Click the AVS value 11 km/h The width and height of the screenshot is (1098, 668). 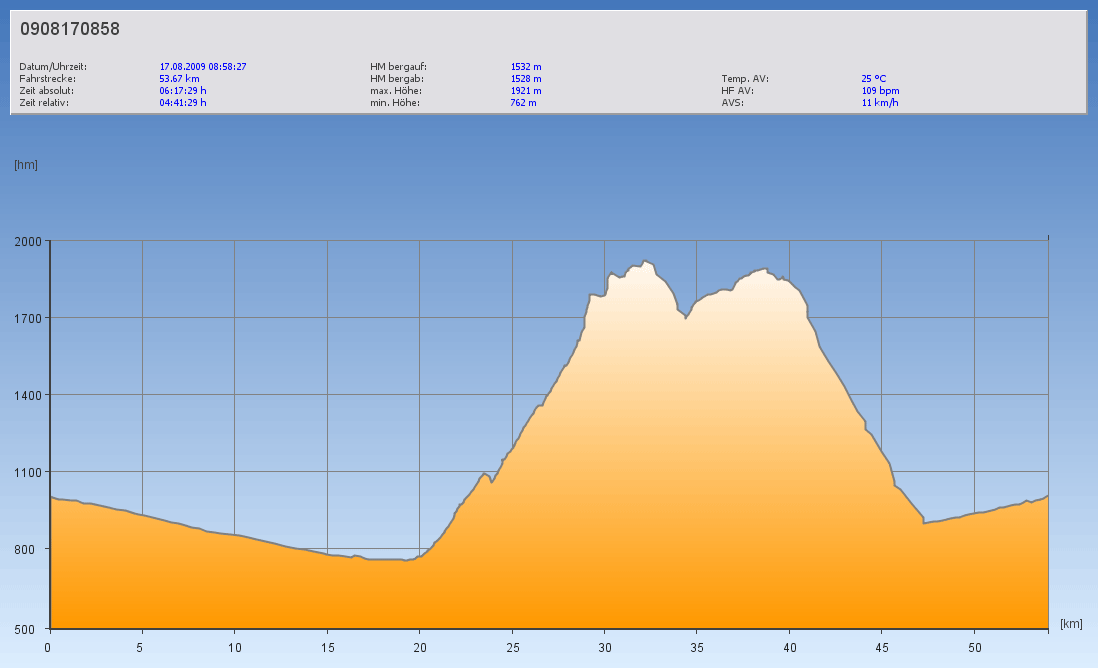click(x=880, y=102)
